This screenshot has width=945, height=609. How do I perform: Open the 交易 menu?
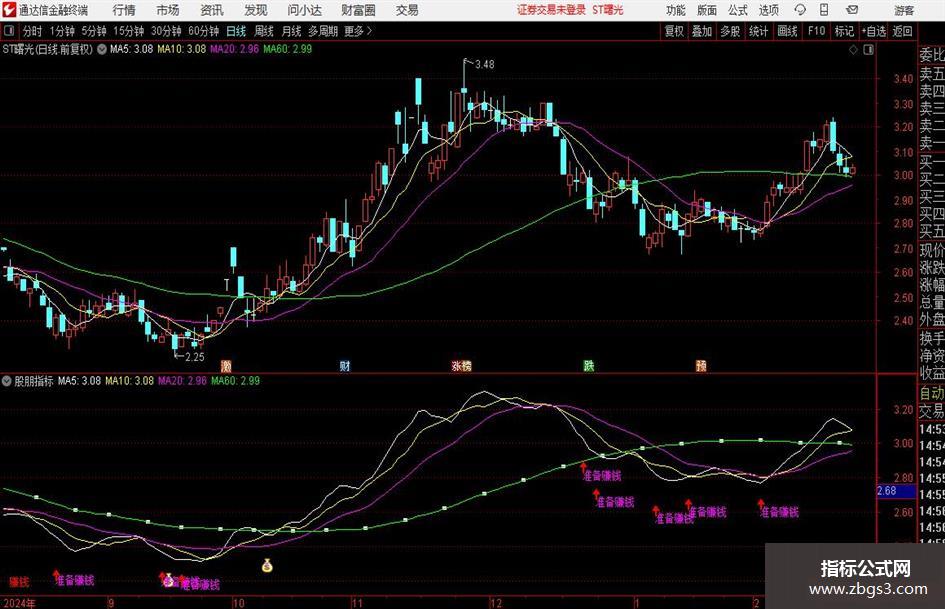407,10
